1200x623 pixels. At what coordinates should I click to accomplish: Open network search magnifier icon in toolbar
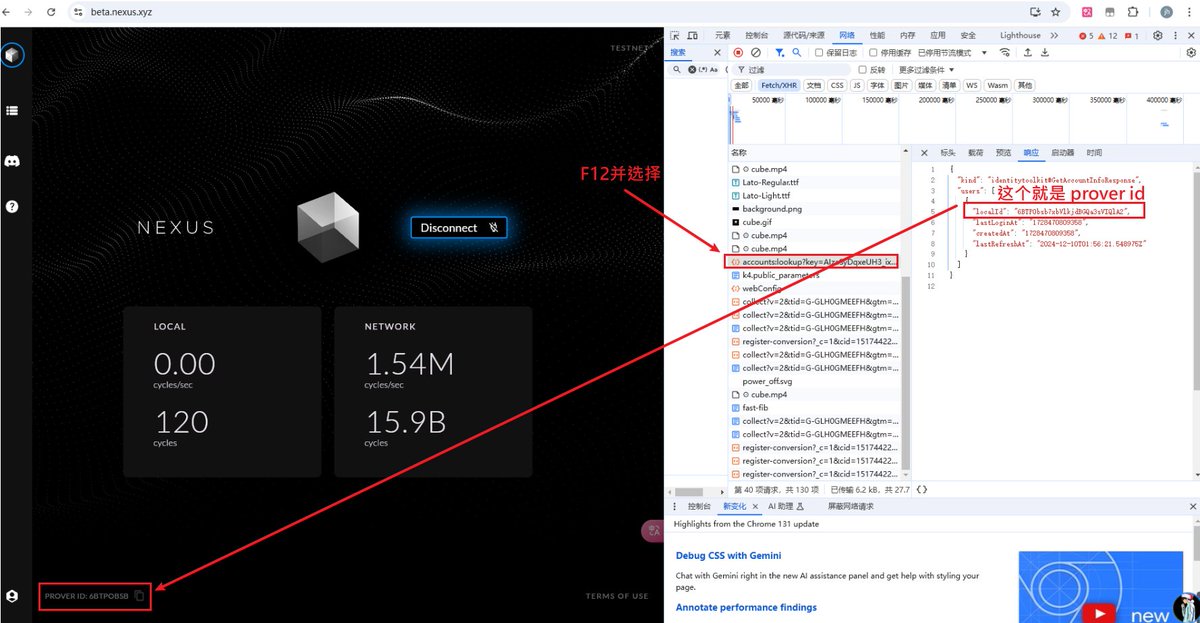pyautogui.click(x=797, y=52)
